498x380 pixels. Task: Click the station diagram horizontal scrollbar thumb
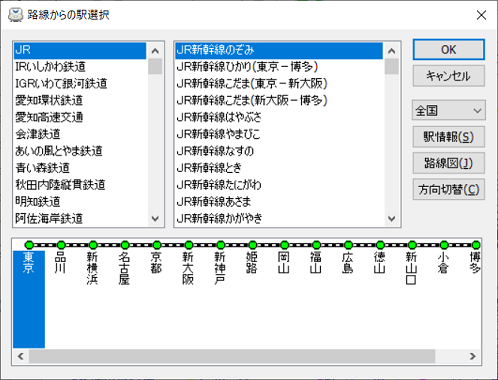click(x=232, y=356)
